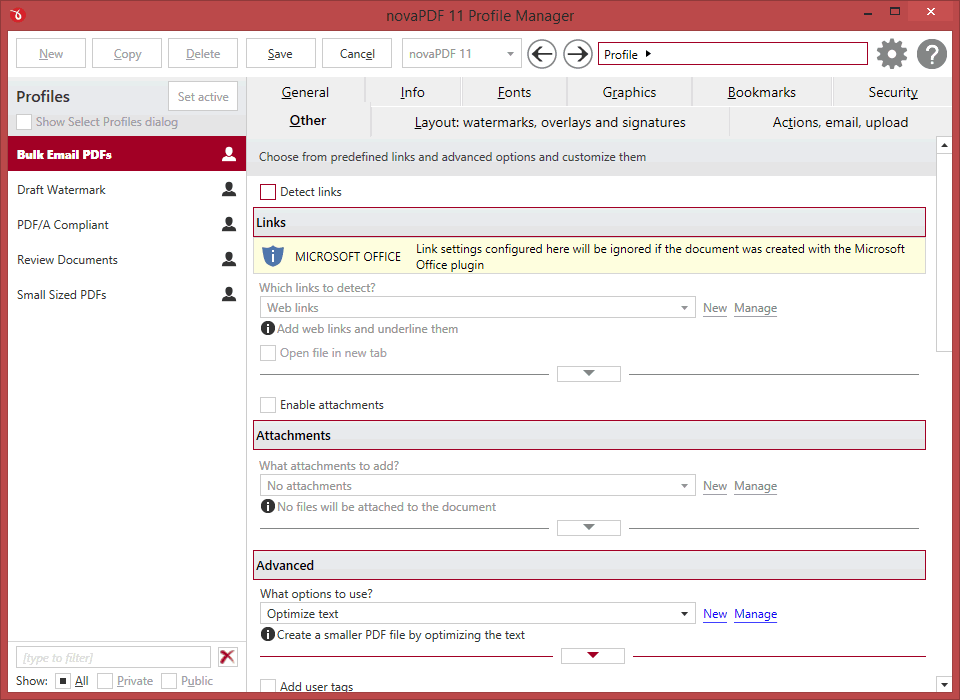Open settings via the gear icon

[x=891, y=54]
